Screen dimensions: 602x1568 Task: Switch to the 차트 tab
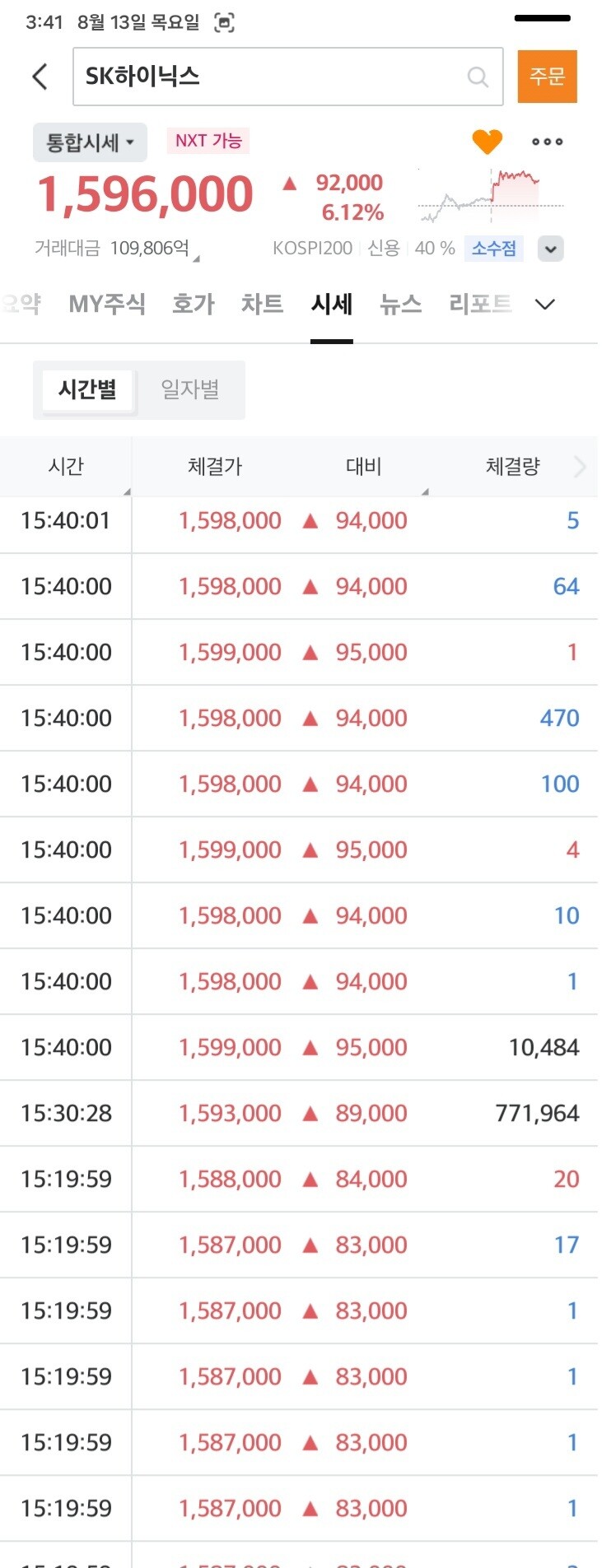point(262,305)
